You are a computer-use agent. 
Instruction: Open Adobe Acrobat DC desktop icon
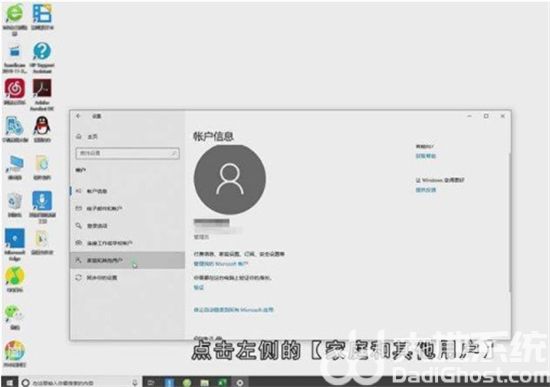[x=42, y=88]
